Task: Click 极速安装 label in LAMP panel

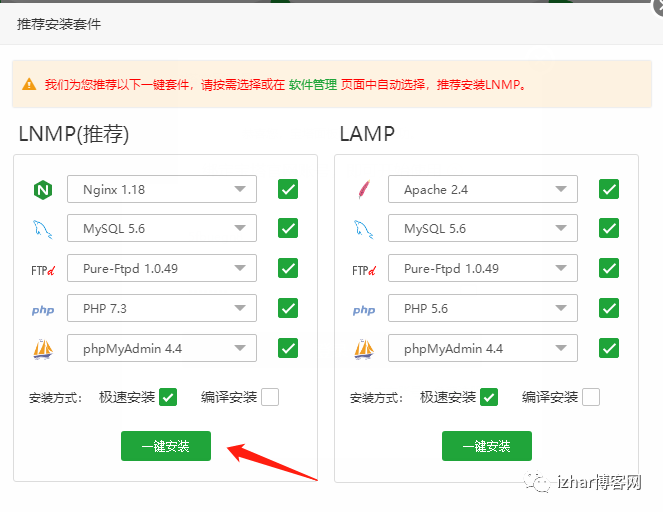Action: [448, 397]
